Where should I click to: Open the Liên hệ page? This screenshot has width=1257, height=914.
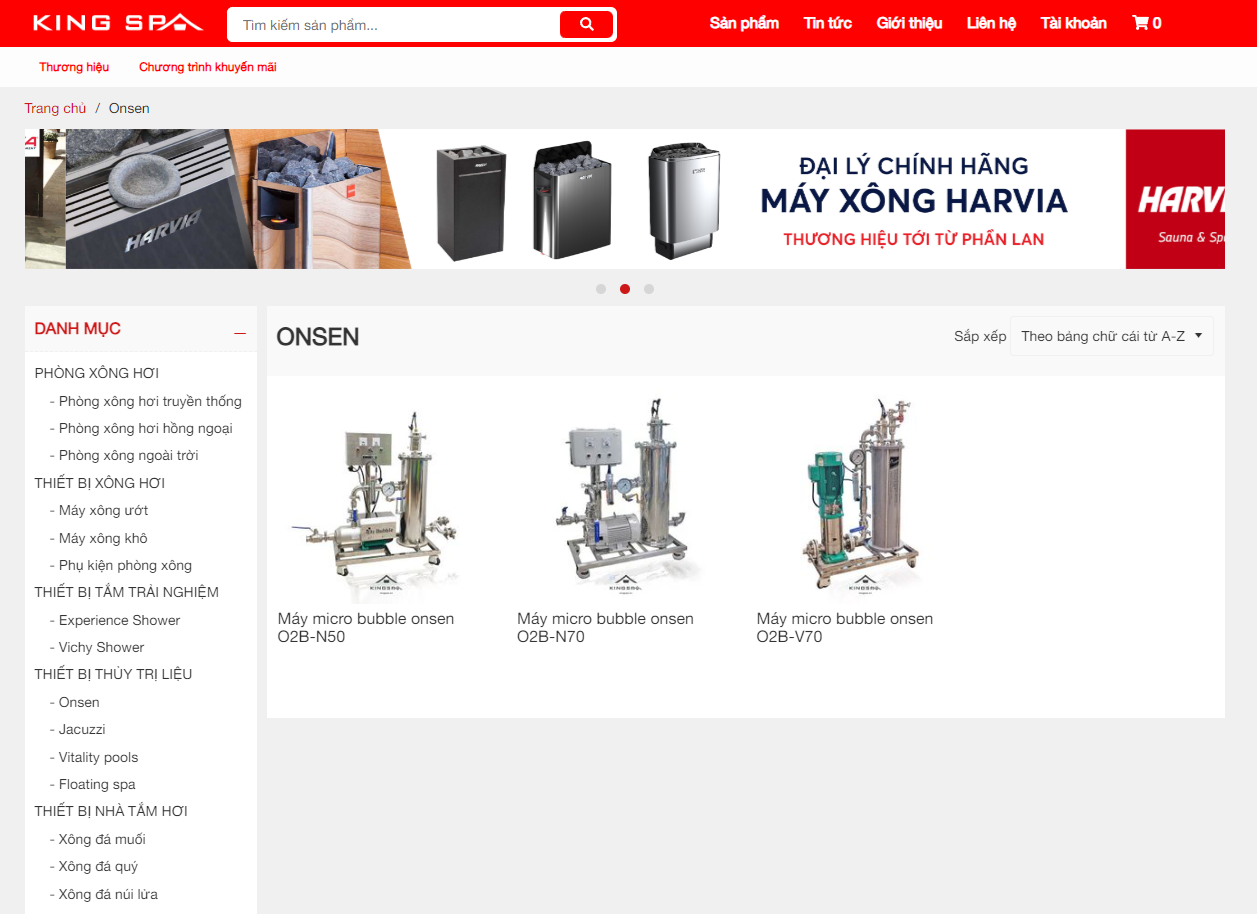tap(991, 23)
